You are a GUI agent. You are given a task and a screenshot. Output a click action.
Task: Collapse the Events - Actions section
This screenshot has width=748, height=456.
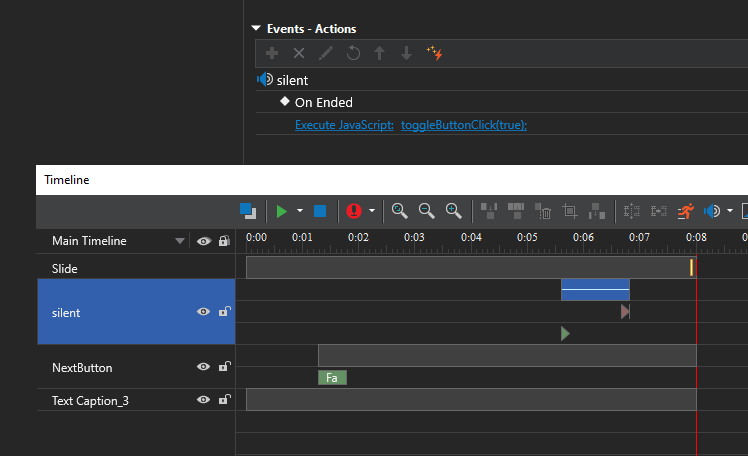(x=257, y=29)
